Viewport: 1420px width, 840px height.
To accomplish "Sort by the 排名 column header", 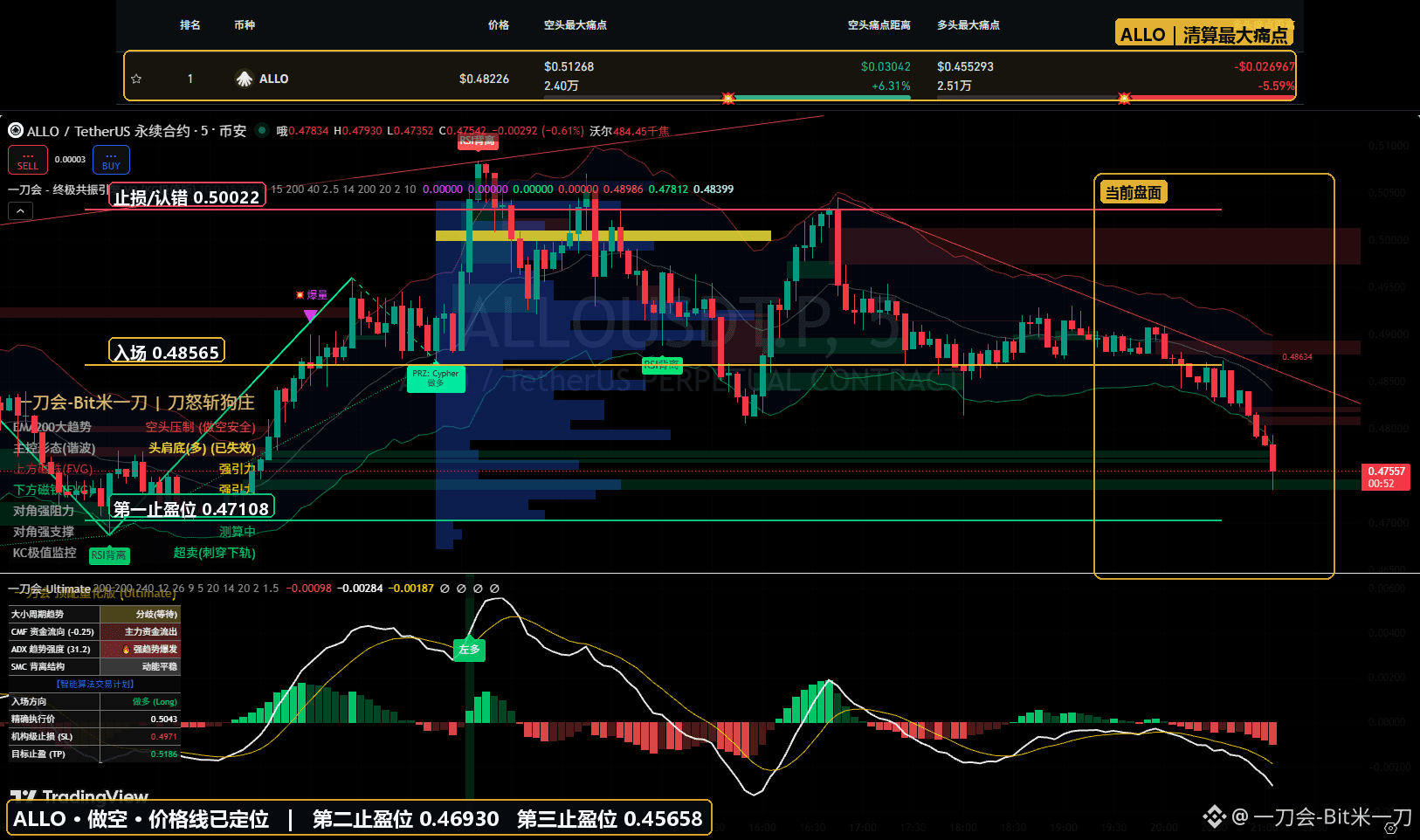I will [x=190, y=25].
